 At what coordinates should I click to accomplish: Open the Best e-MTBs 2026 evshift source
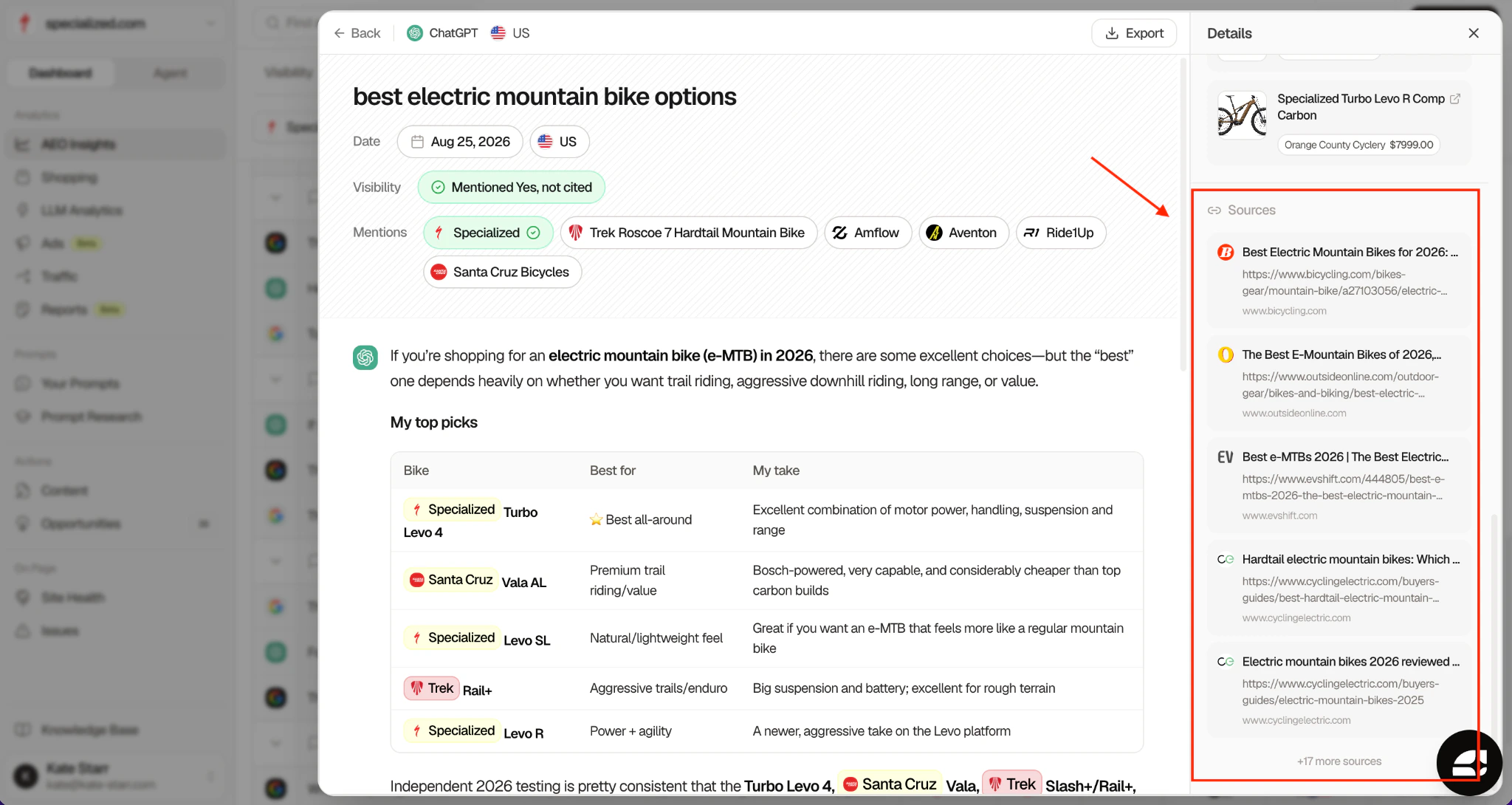tap(1339, 485)
